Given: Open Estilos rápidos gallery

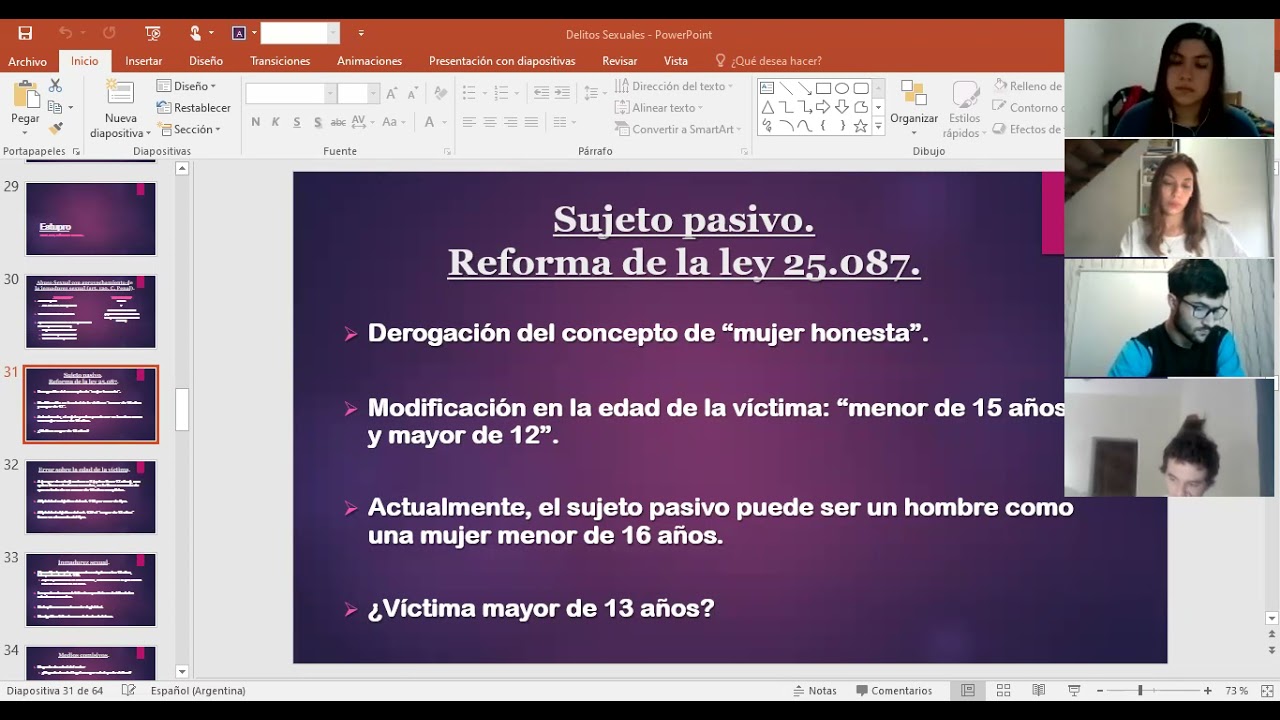Looking at the screenshot, I should click(964, 110).
